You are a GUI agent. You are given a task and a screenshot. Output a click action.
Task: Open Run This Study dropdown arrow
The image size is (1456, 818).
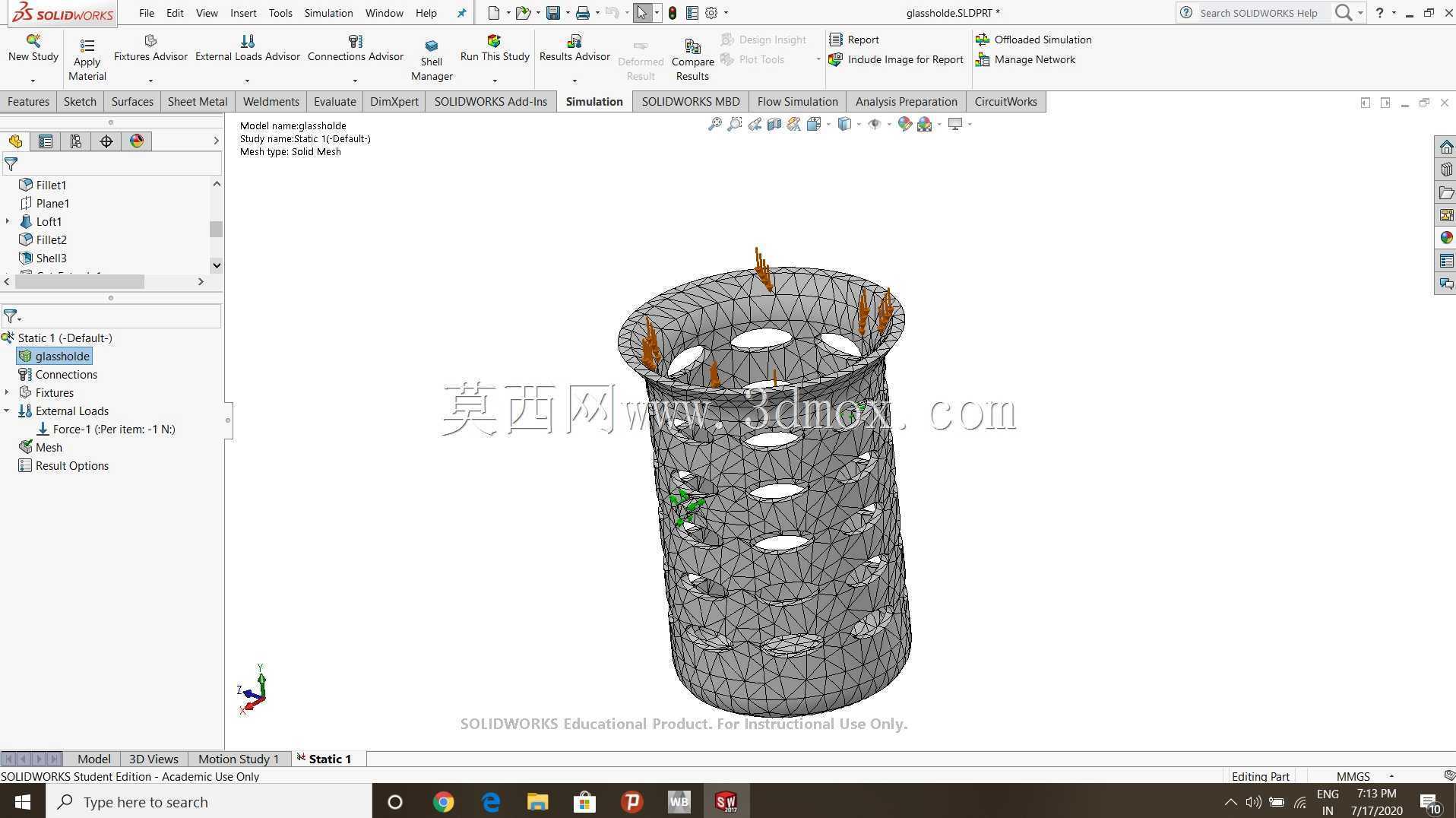[x=495, y=81]
